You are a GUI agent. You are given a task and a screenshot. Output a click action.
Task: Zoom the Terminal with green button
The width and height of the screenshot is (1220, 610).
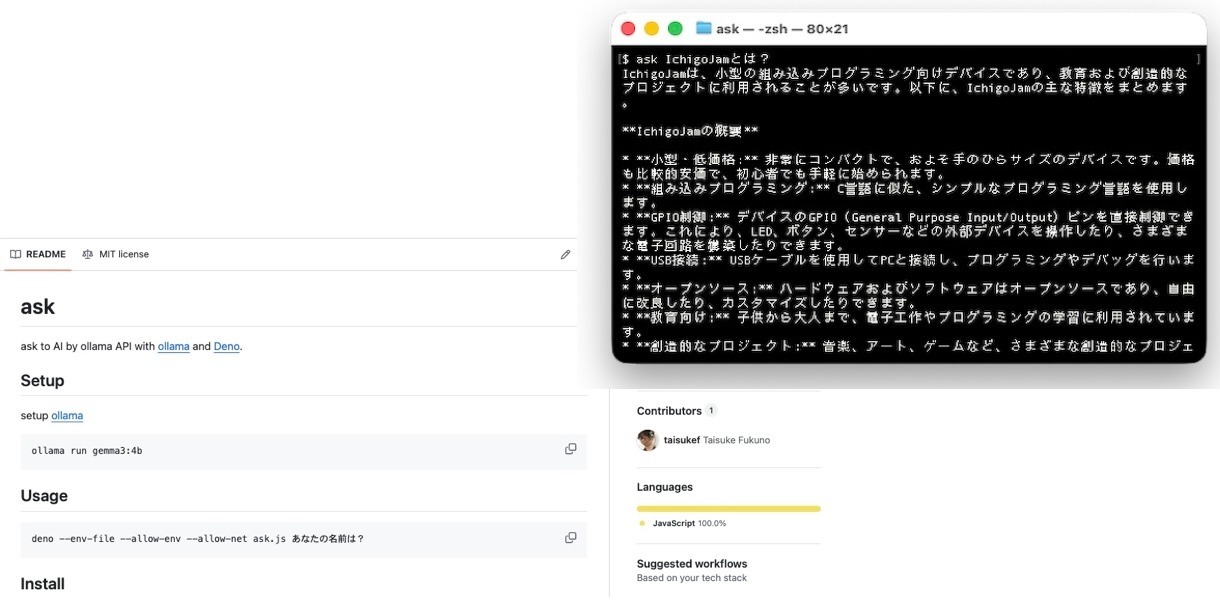pos(675,29)
